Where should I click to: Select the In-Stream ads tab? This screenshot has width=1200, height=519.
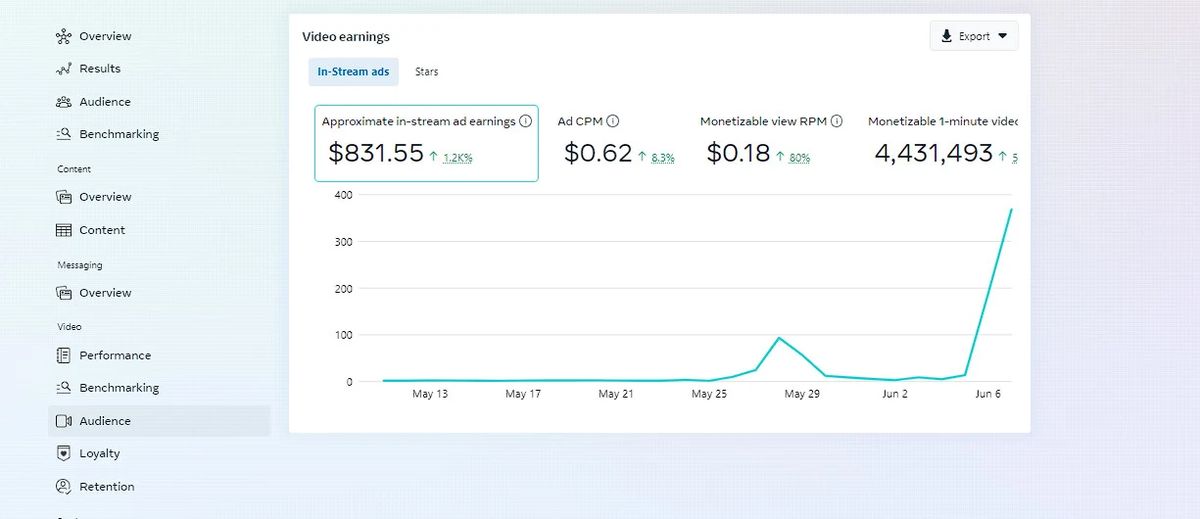click(x=353, y=72)
